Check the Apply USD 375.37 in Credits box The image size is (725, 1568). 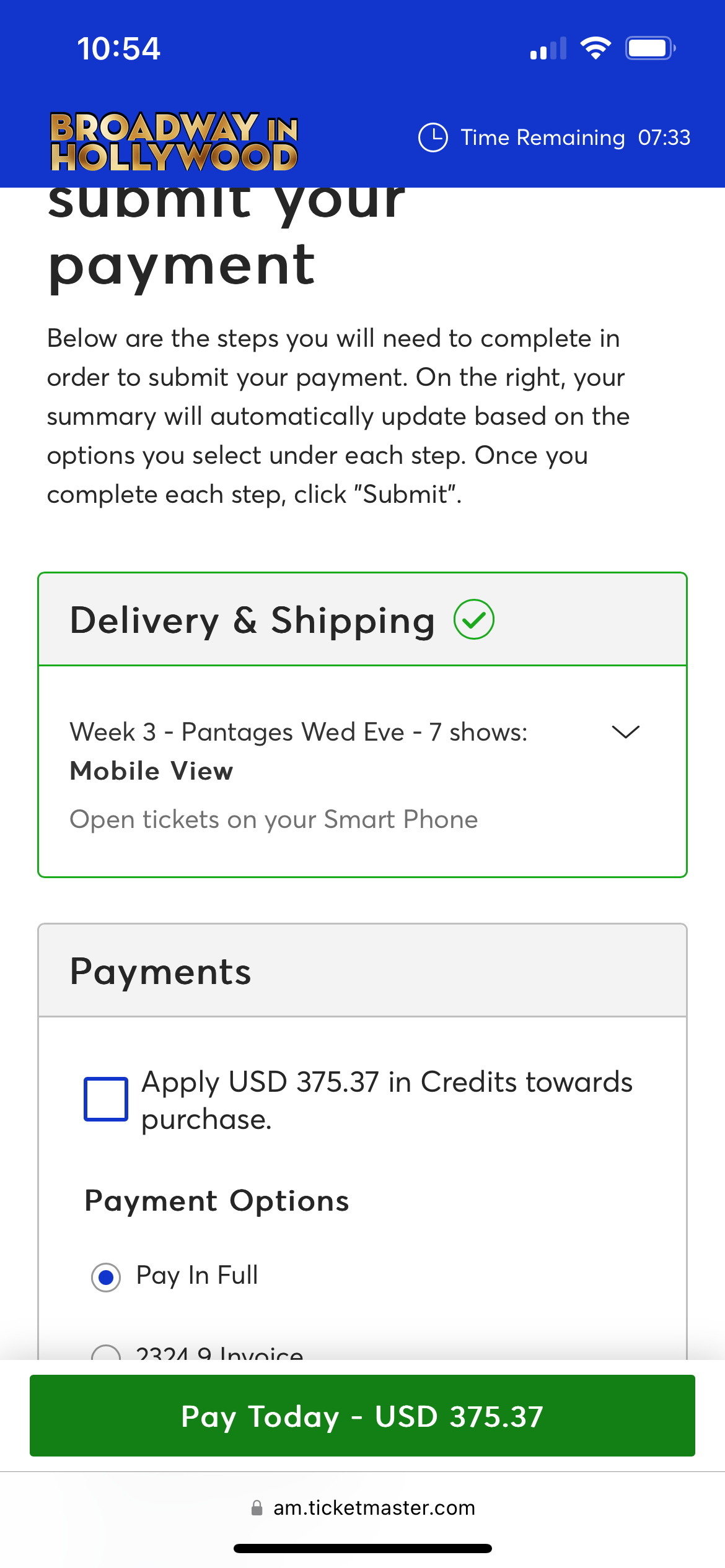click(x=106, y=1099)
